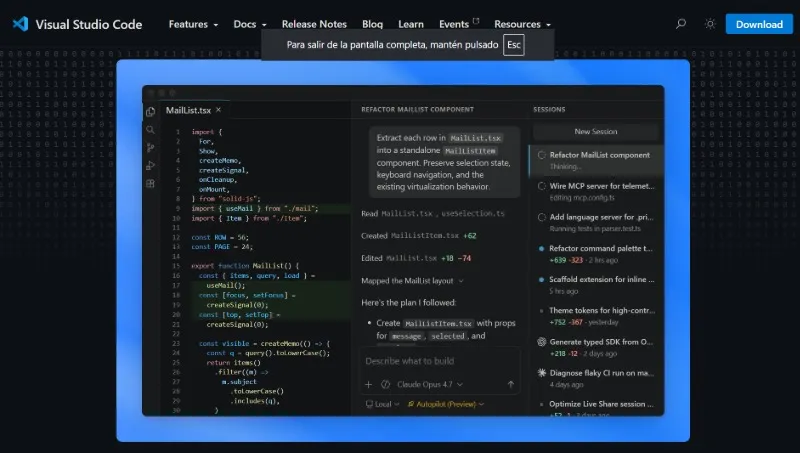Open the Local target dropdown
The width and height of the screenshot is (800, 453).
coord(383,404)
